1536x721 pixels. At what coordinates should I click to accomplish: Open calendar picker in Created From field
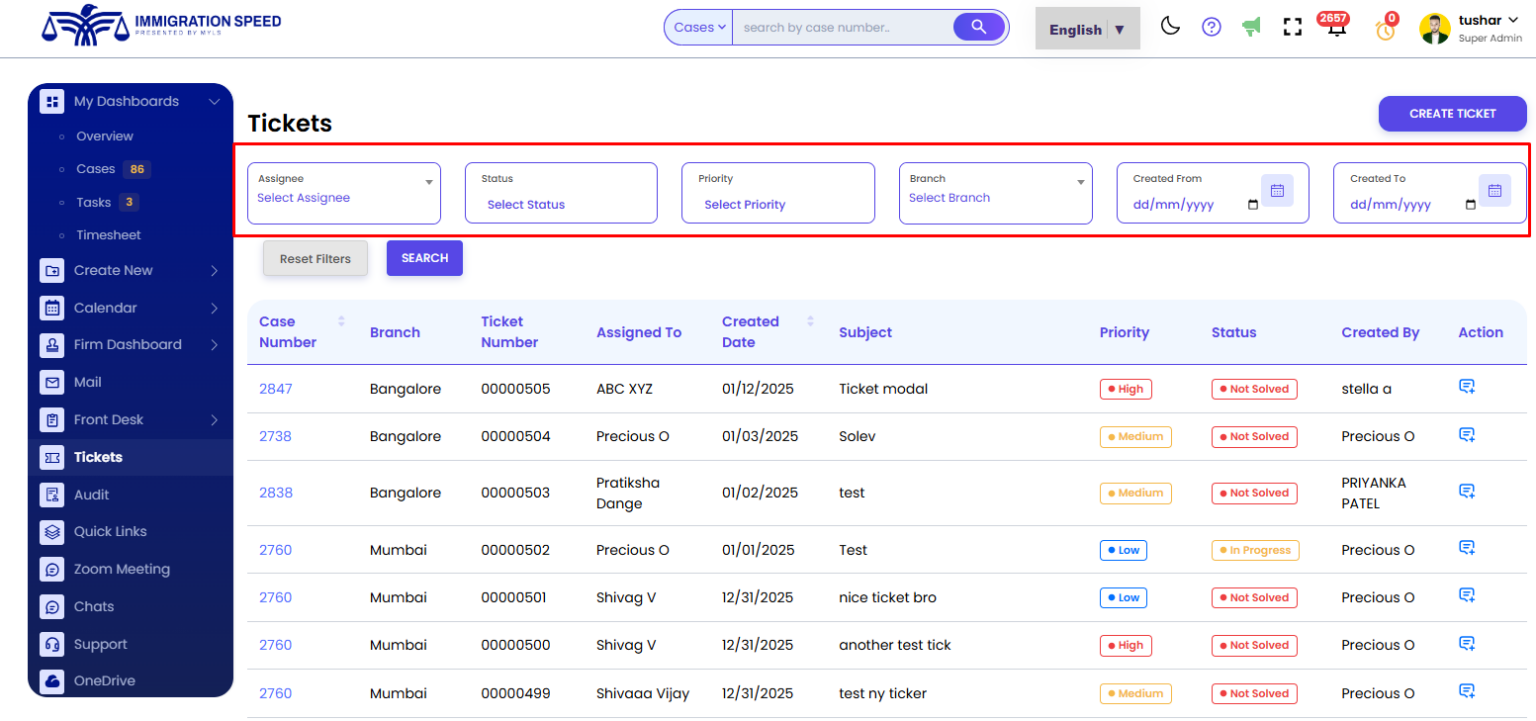pos(1277,190)
